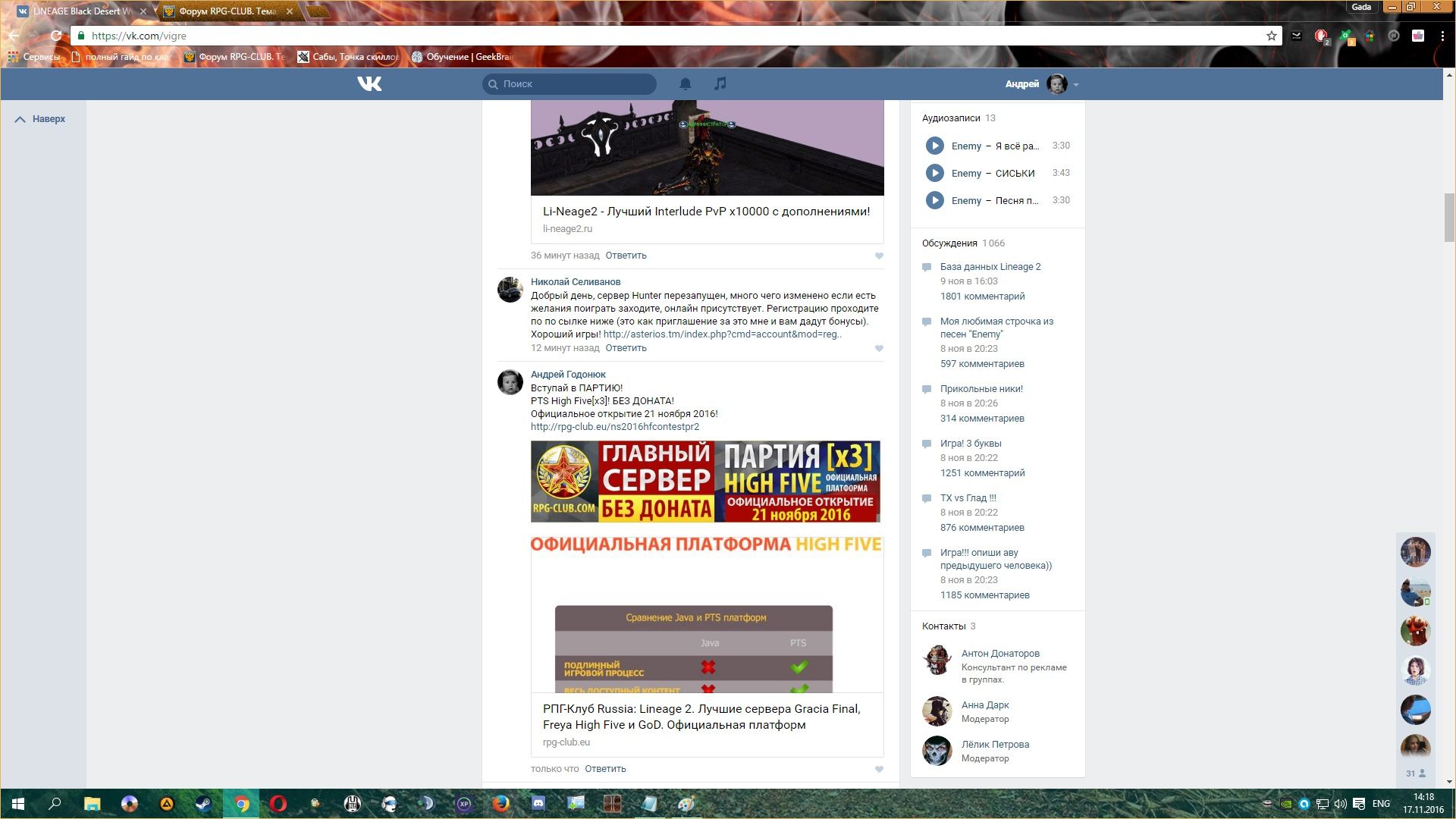The image size is (1456, 819).
Task: Like Андрей Годонюк's post with heart icon
Action: coord(879,769)
